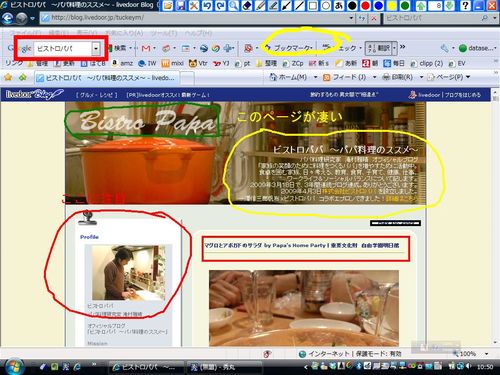Click the save floppy disk icon

click(x=181, y=6)
